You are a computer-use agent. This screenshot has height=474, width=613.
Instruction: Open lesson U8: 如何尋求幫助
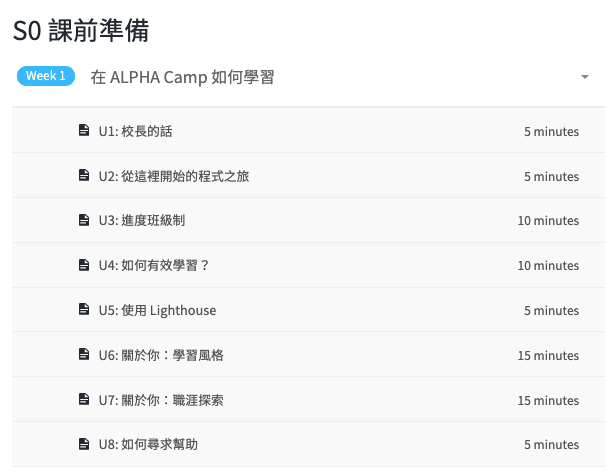[148, 444]
